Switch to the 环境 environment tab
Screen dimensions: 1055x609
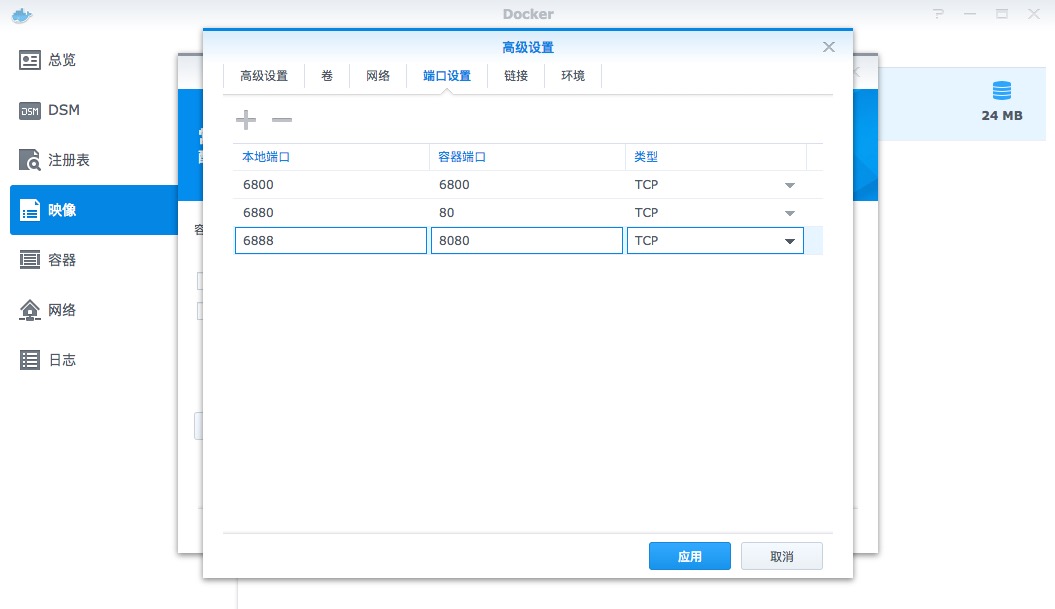(573, 76)
